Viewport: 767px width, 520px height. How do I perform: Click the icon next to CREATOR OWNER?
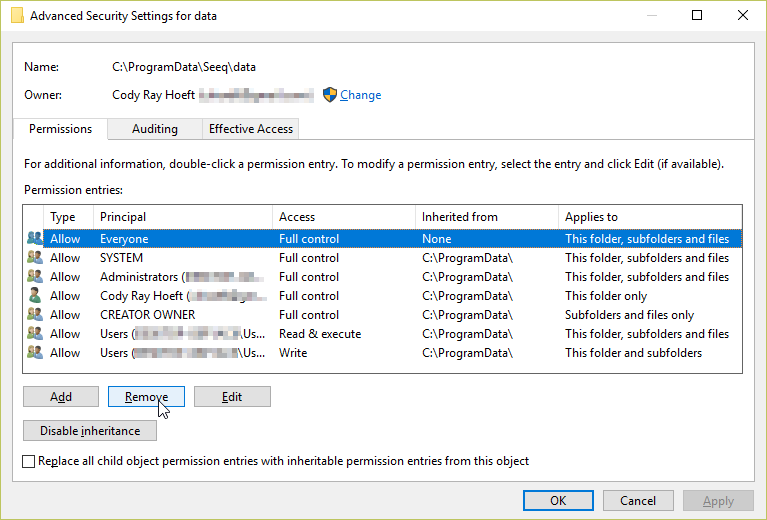[x=35, y=315]
